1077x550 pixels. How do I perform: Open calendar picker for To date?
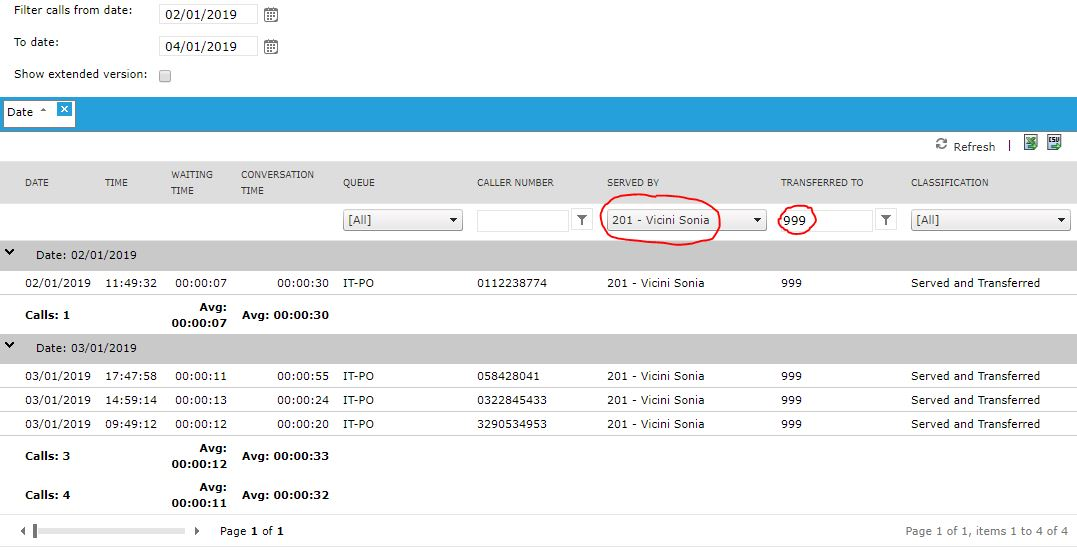271,46
